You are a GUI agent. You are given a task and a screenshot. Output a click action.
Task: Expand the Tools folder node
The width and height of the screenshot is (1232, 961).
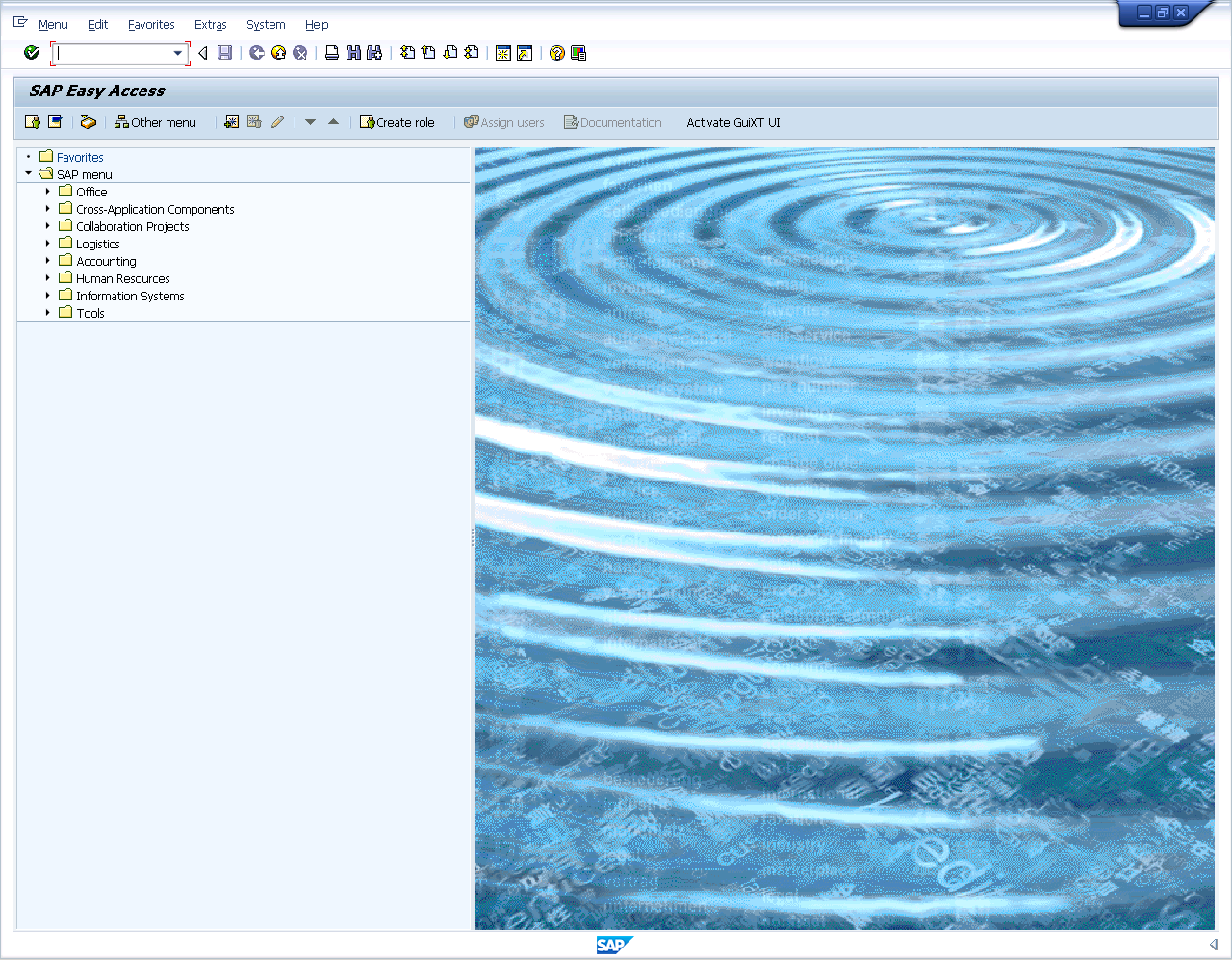pyautogui.click(x=47, y=313)
